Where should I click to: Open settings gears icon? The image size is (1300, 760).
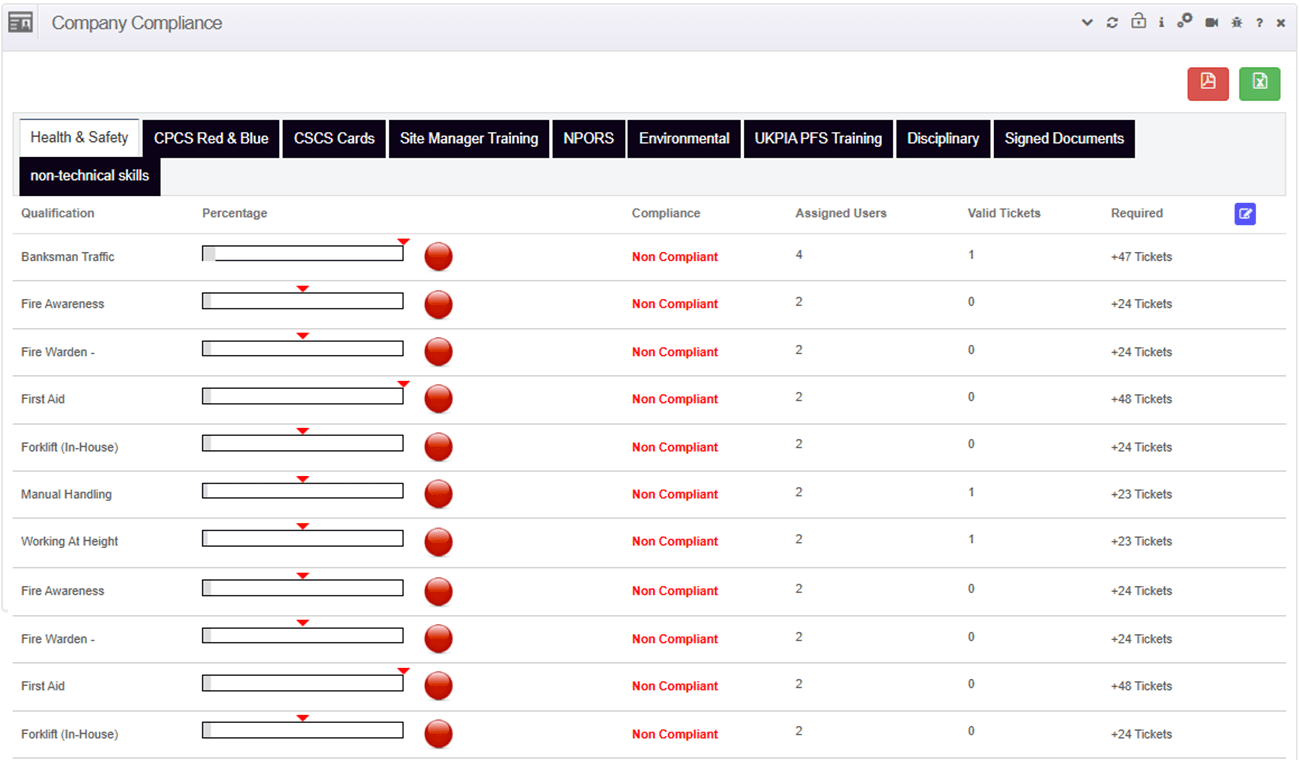1185,22
